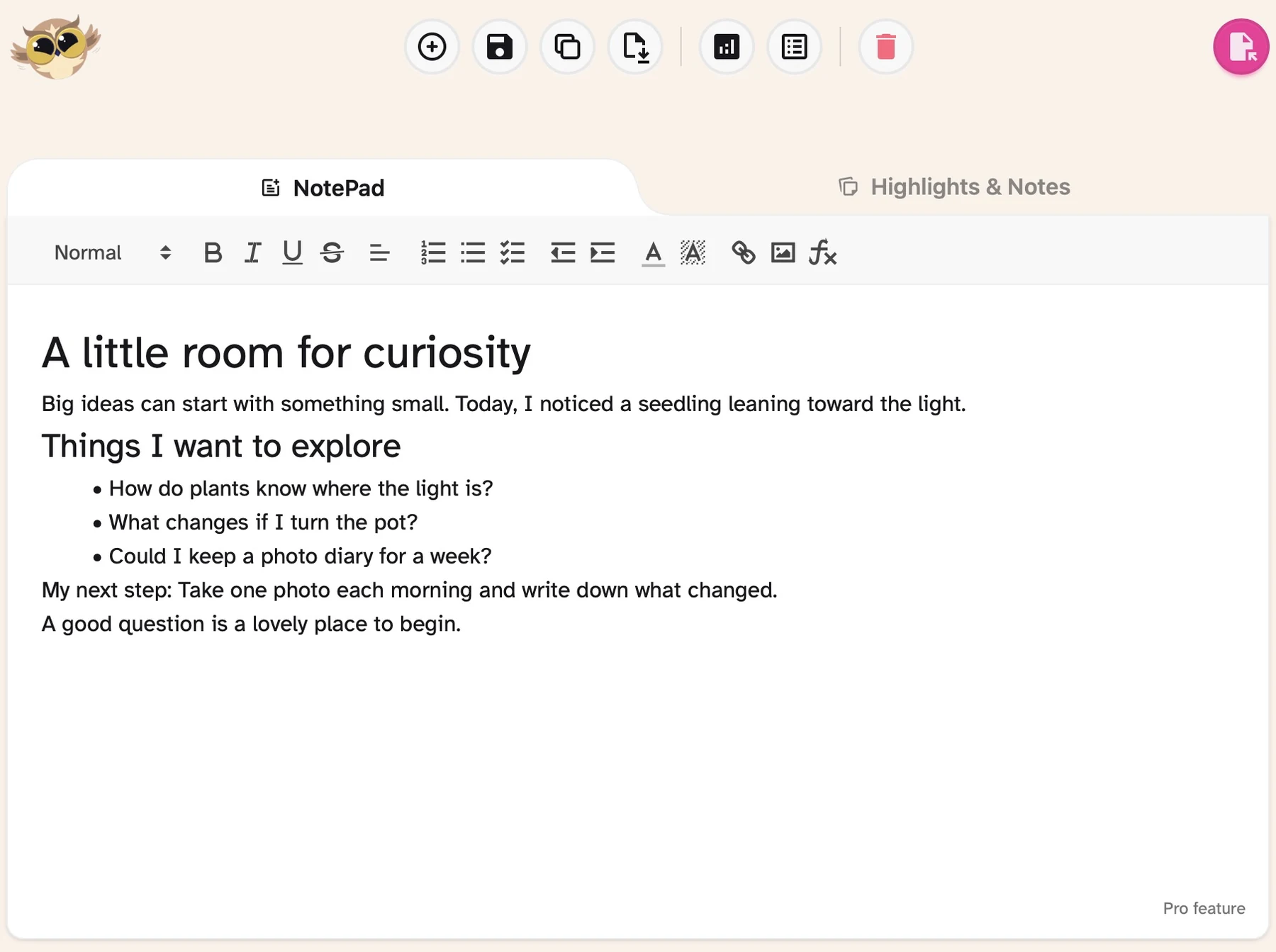The image size is (1276, 952).
Task: Switch to the NotePad tab
Action: [x=323, y=188]
